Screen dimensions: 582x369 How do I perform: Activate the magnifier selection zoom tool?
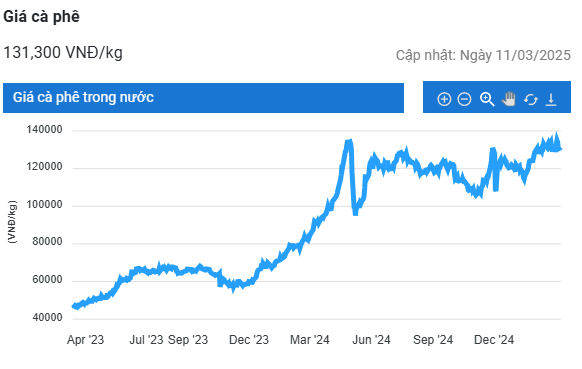point(487,99)
